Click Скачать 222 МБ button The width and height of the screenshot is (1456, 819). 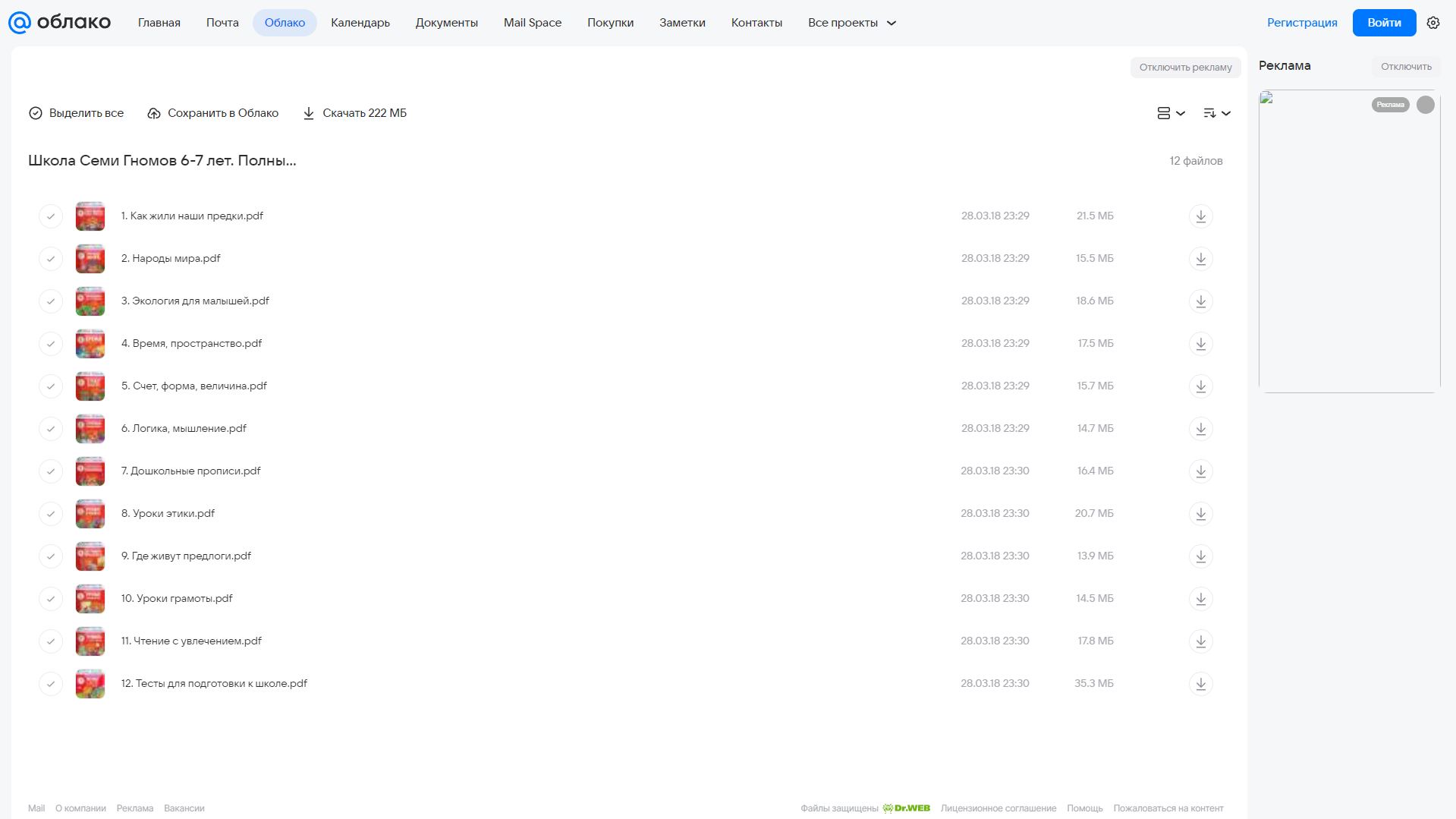355,113
